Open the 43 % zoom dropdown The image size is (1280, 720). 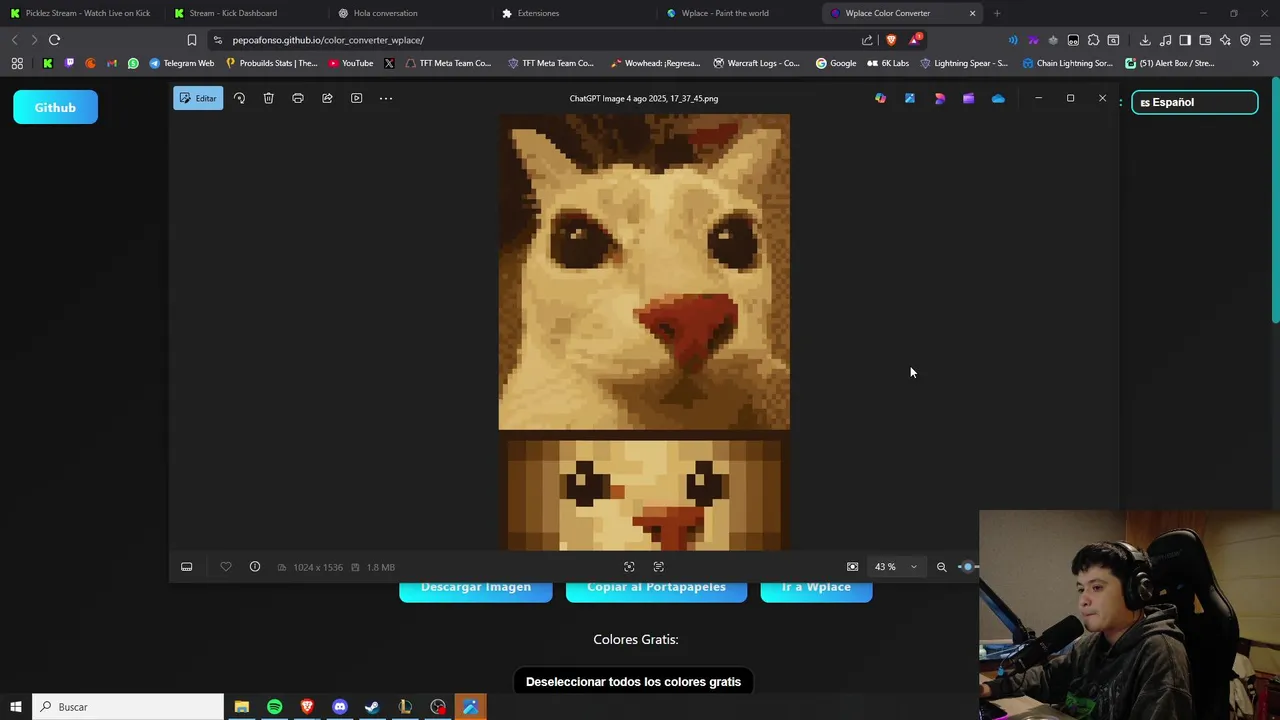896,567
